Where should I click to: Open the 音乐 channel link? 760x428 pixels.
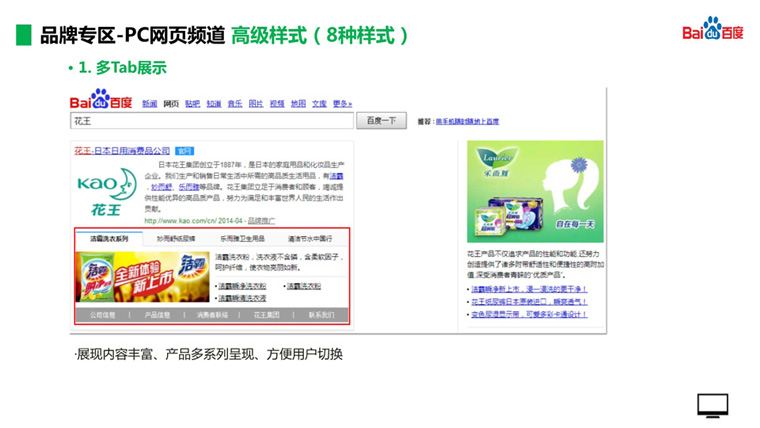click(235, 104)
